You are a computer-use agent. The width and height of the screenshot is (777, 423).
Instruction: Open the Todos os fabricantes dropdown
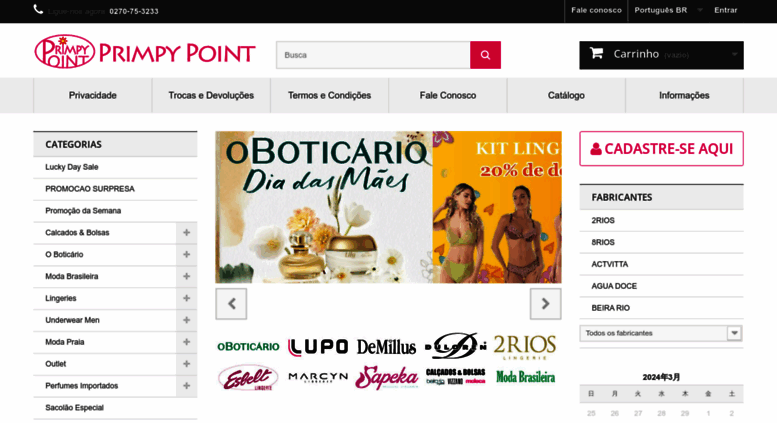tap(661, 333)
